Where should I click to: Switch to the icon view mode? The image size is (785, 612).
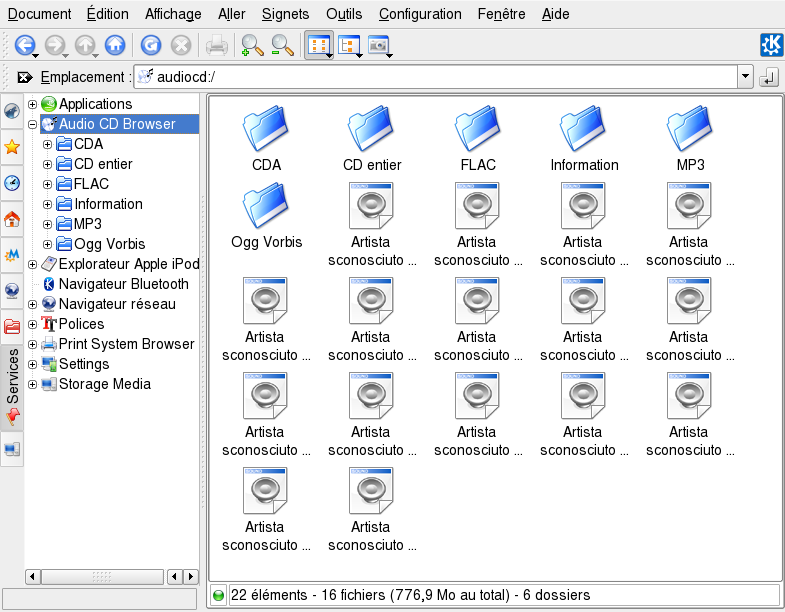click(317, 45)
